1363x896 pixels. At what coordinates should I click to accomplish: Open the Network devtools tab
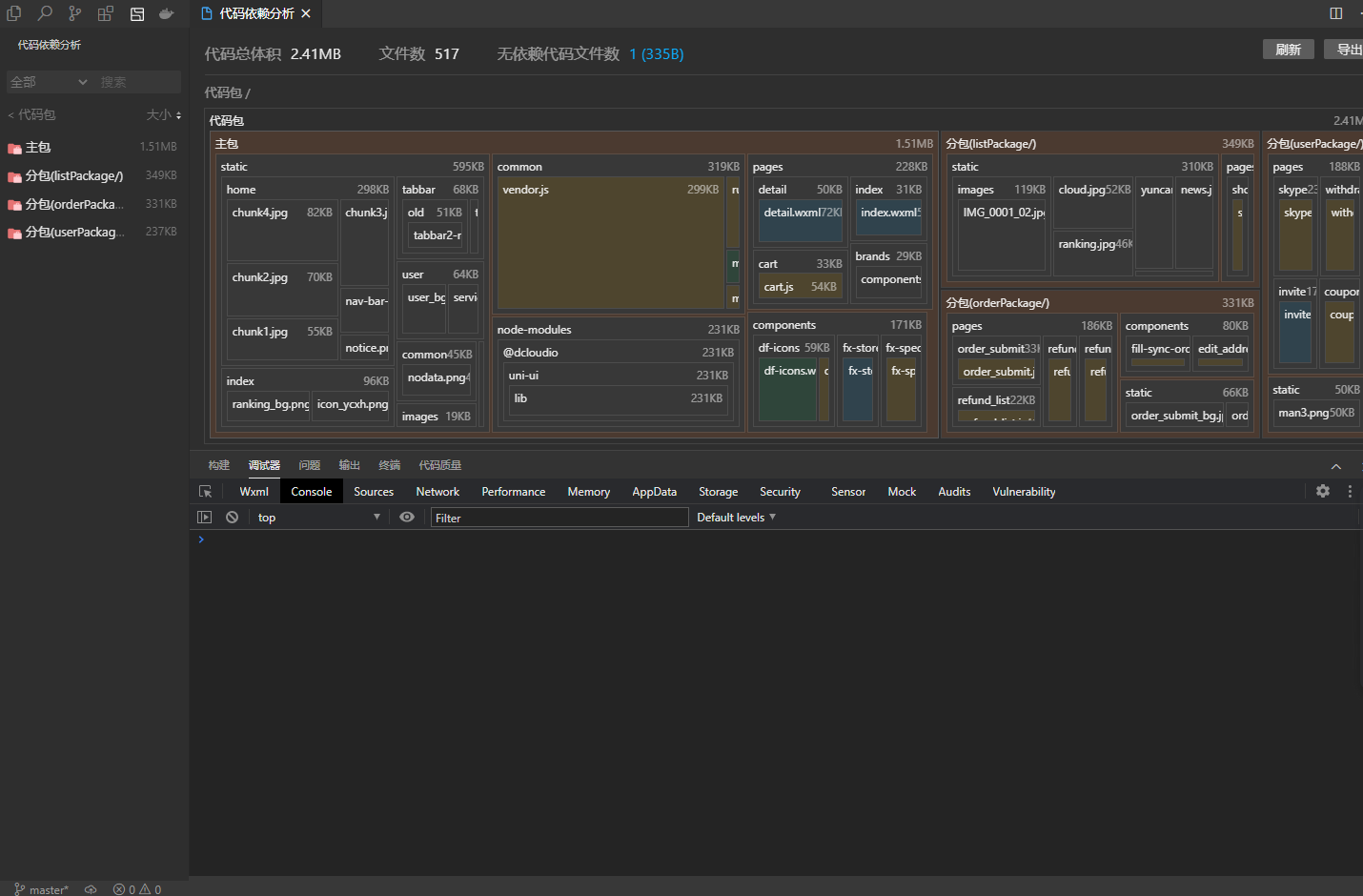[x=437, y=492]
